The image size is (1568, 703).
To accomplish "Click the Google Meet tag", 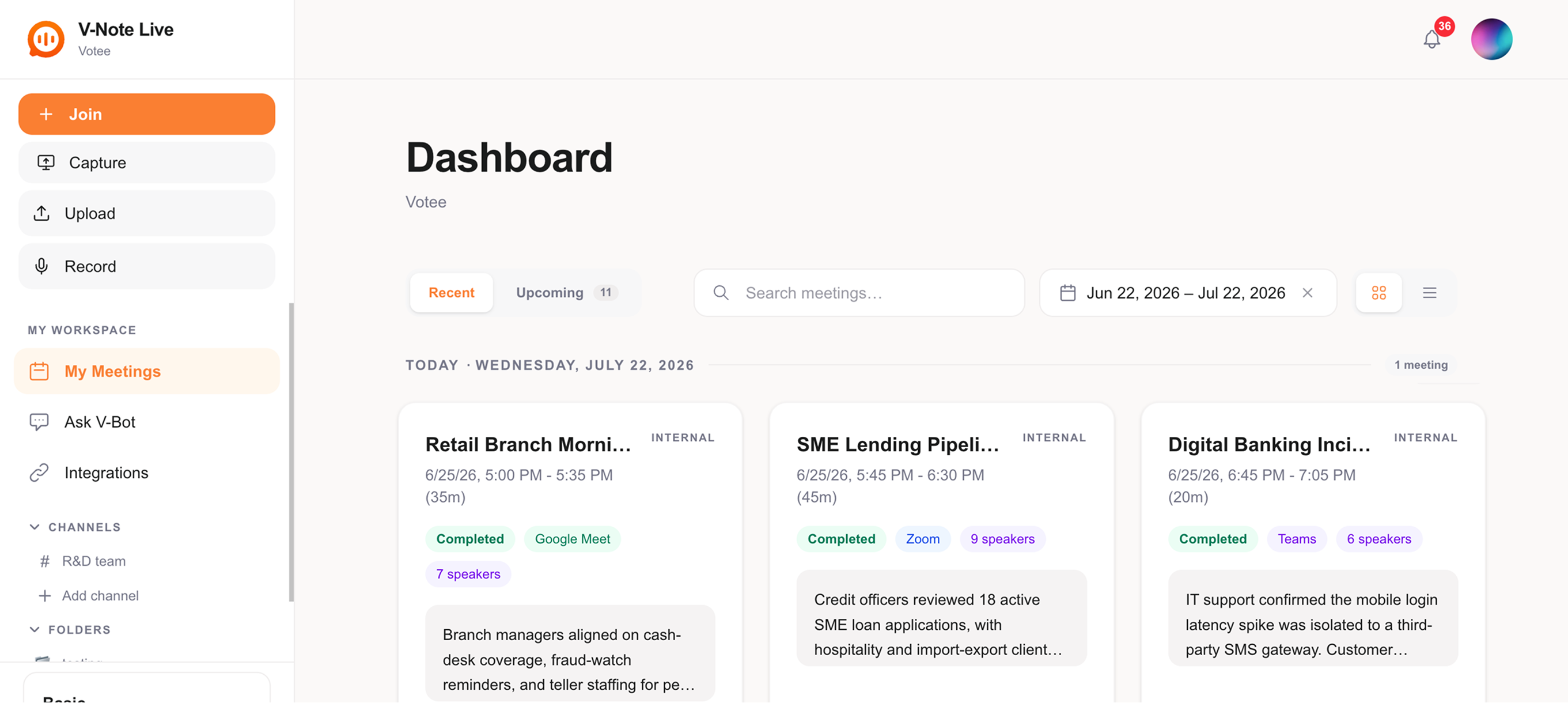I will 572,539.
